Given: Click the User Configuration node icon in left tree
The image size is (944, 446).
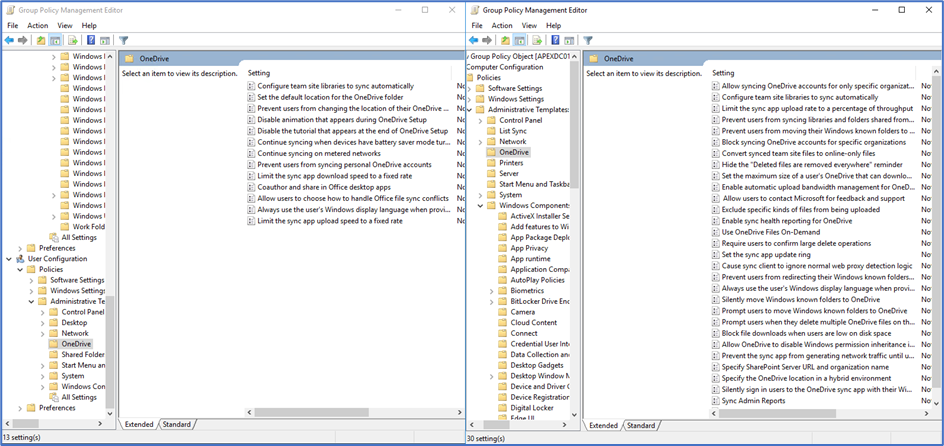Looking at the screenshot, I should 20,259.
